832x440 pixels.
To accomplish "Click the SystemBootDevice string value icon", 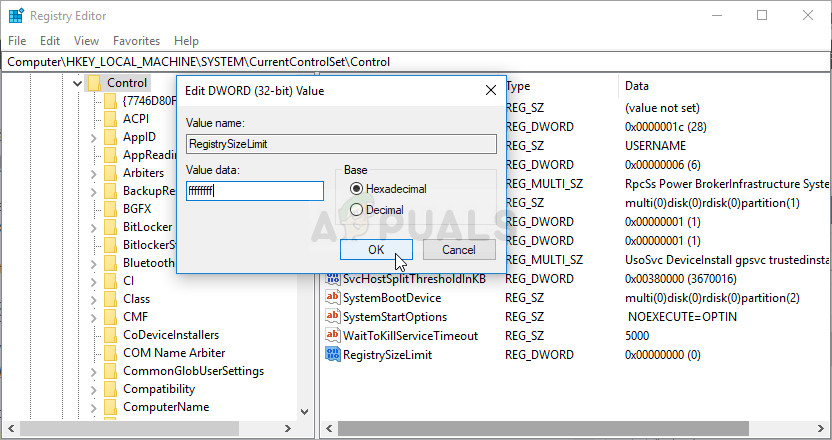I will (x=333, y=298).
